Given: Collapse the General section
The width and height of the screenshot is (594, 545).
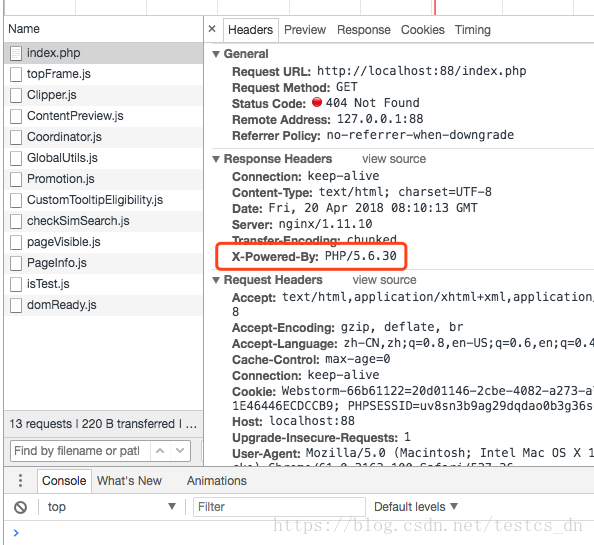Looking at the screenshot, I should click(216, 54).
